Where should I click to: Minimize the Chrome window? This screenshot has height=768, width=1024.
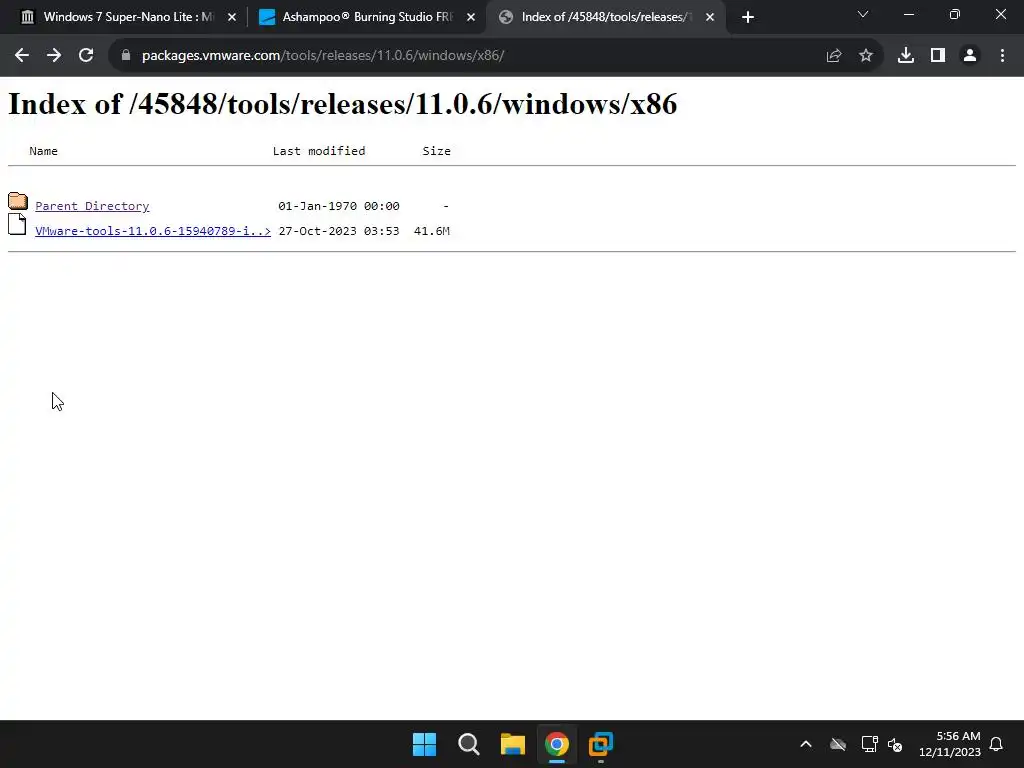908,14
